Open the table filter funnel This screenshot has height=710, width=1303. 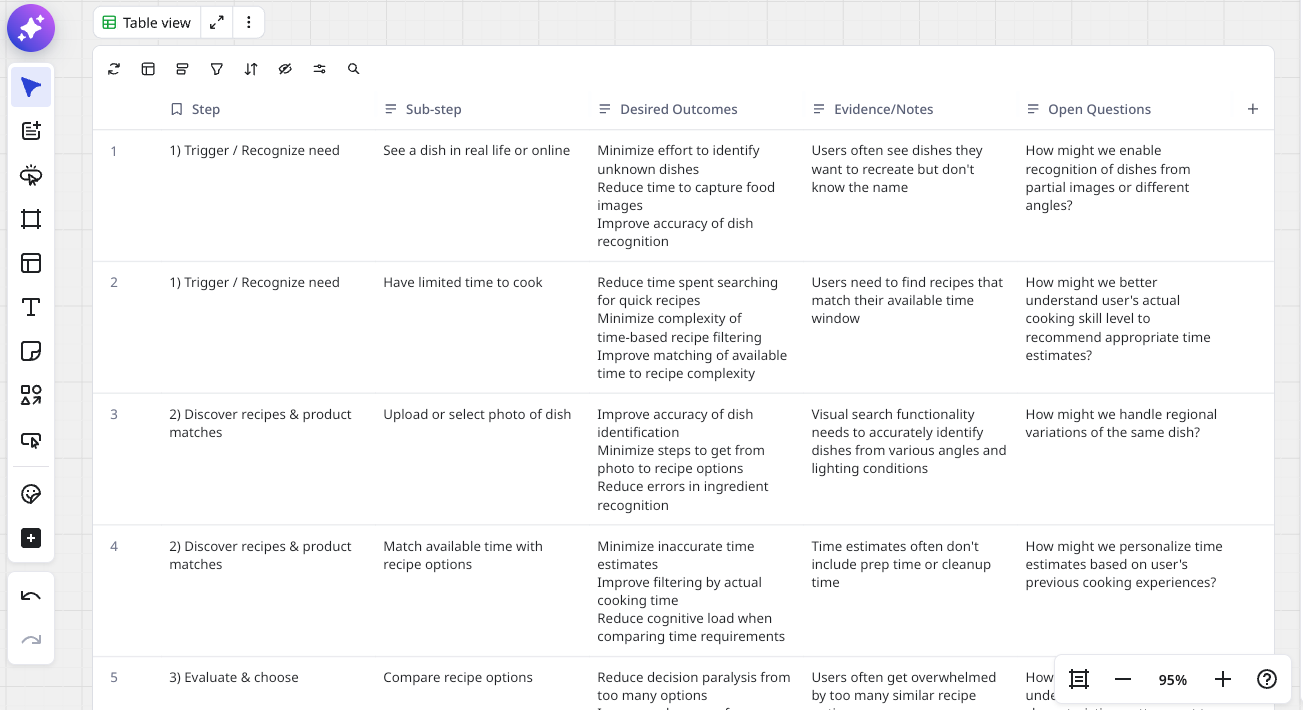tap(216, 69)
